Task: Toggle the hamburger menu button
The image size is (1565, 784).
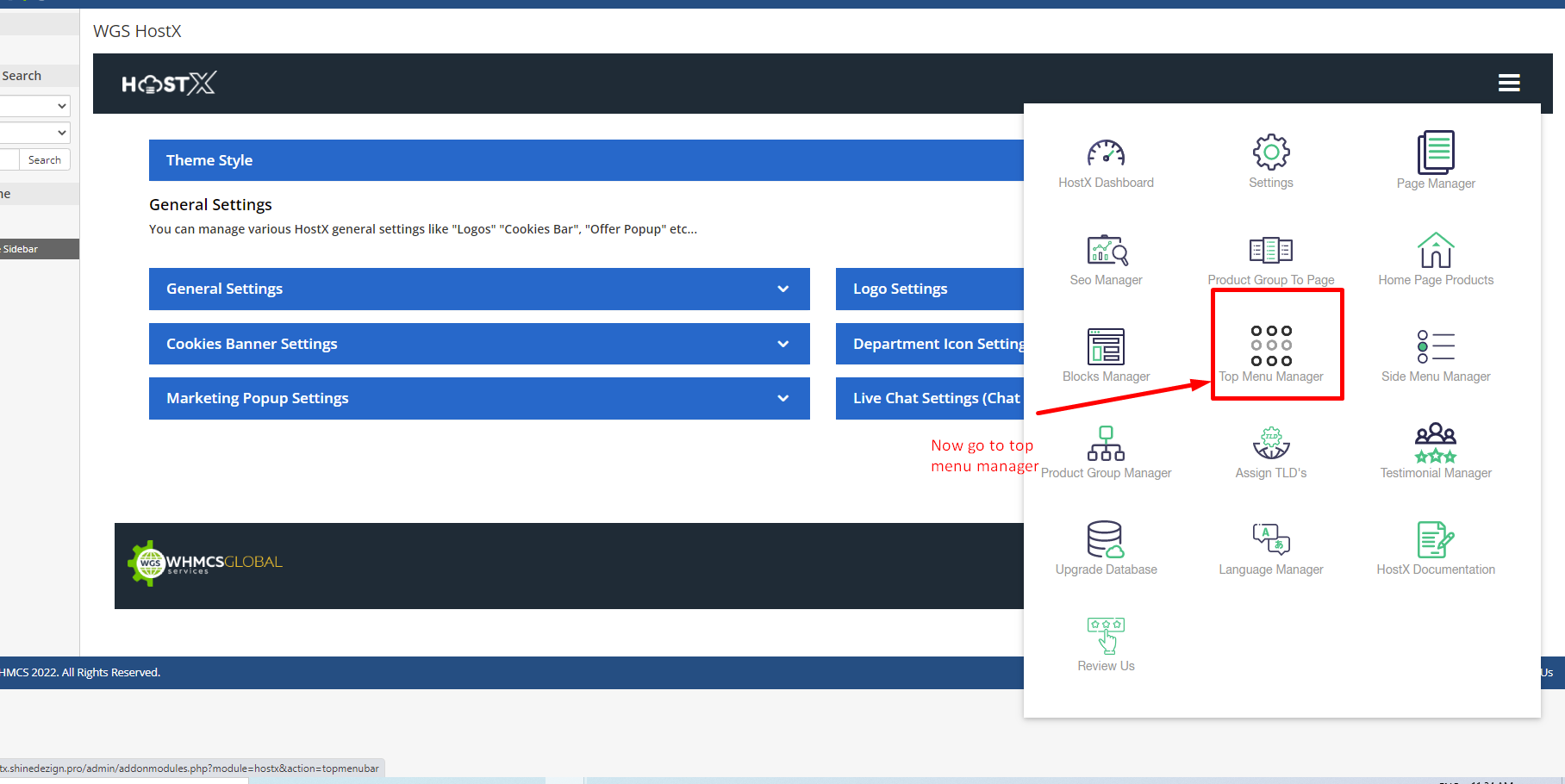Action: coord(1508,83)
